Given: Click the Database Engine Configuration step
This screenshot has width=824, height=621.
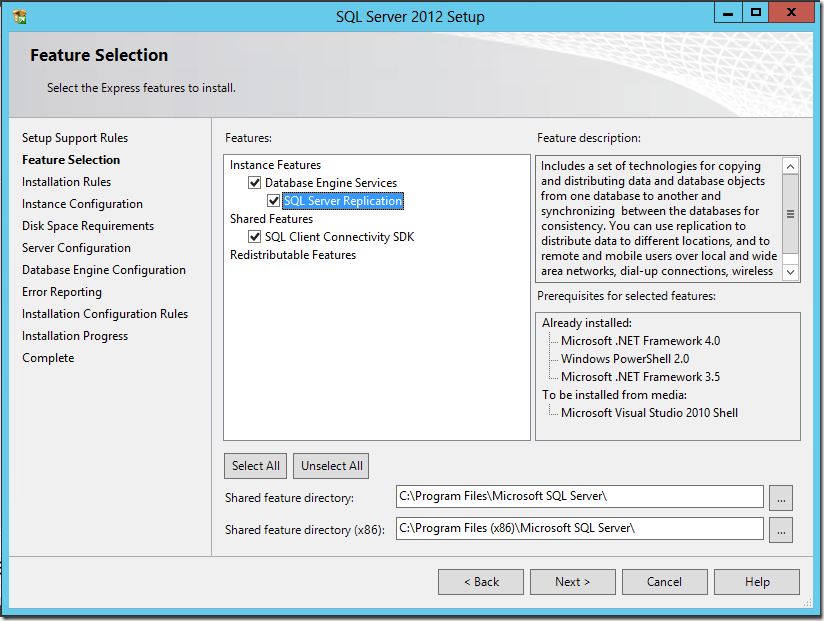Looking at the screenshot, I should click(104, 270).
